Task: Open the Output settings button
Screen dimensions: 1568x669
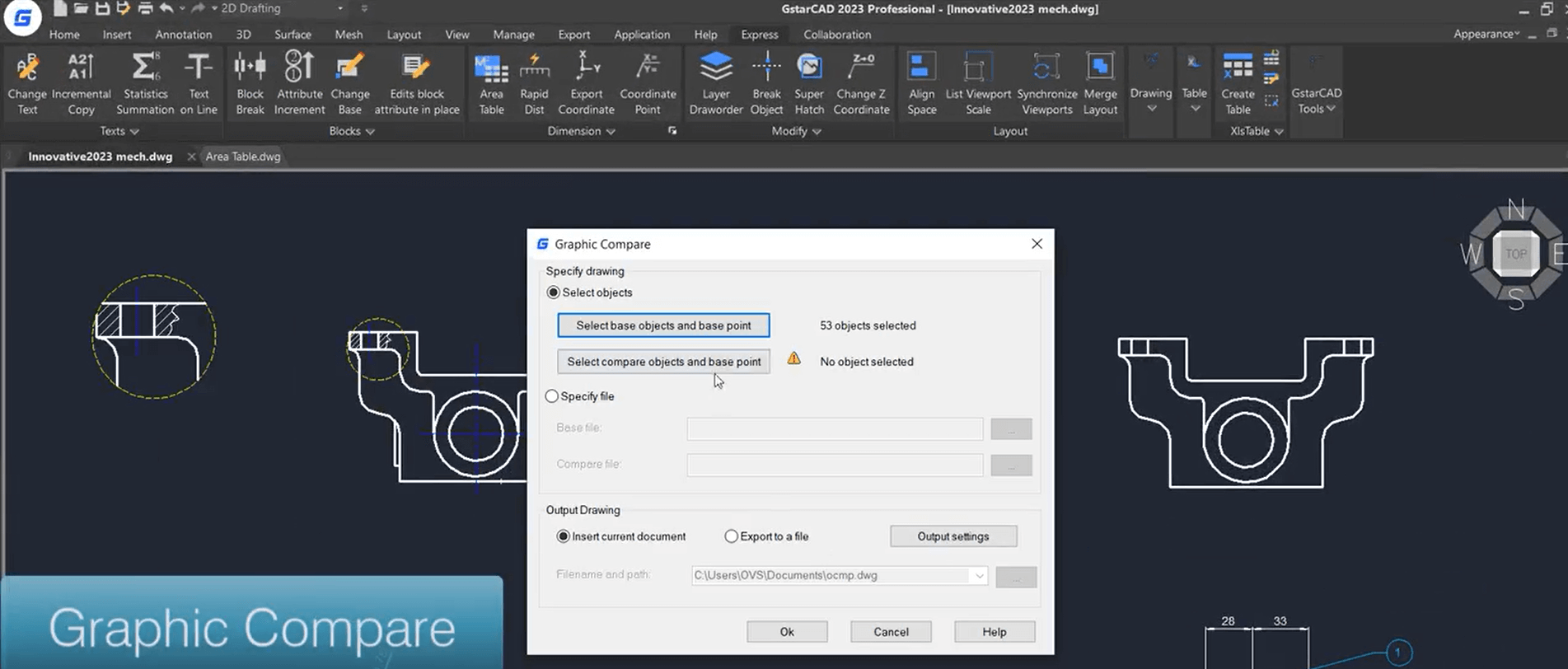Action: [953, 536]
